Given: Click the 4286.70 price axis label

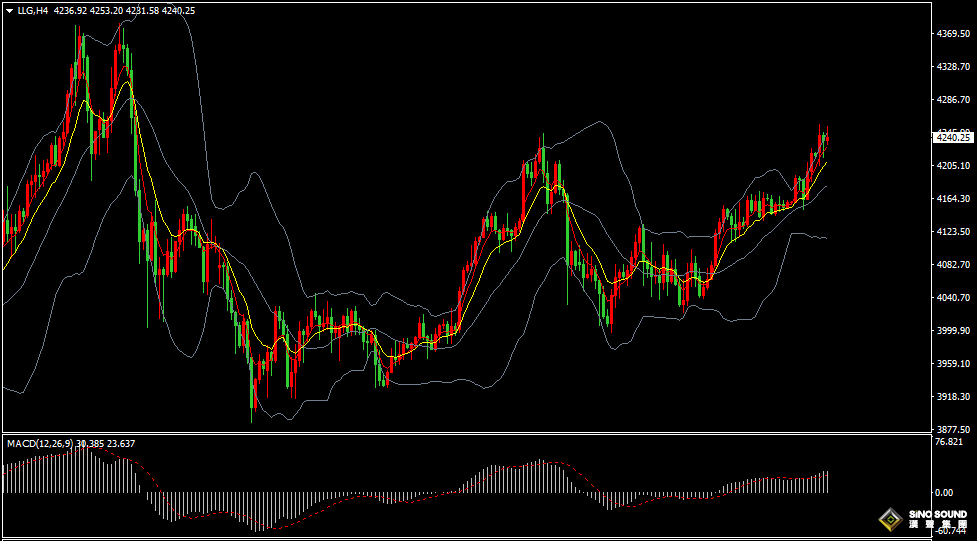Looking at the screenshot, I should (x=953, y=100).
